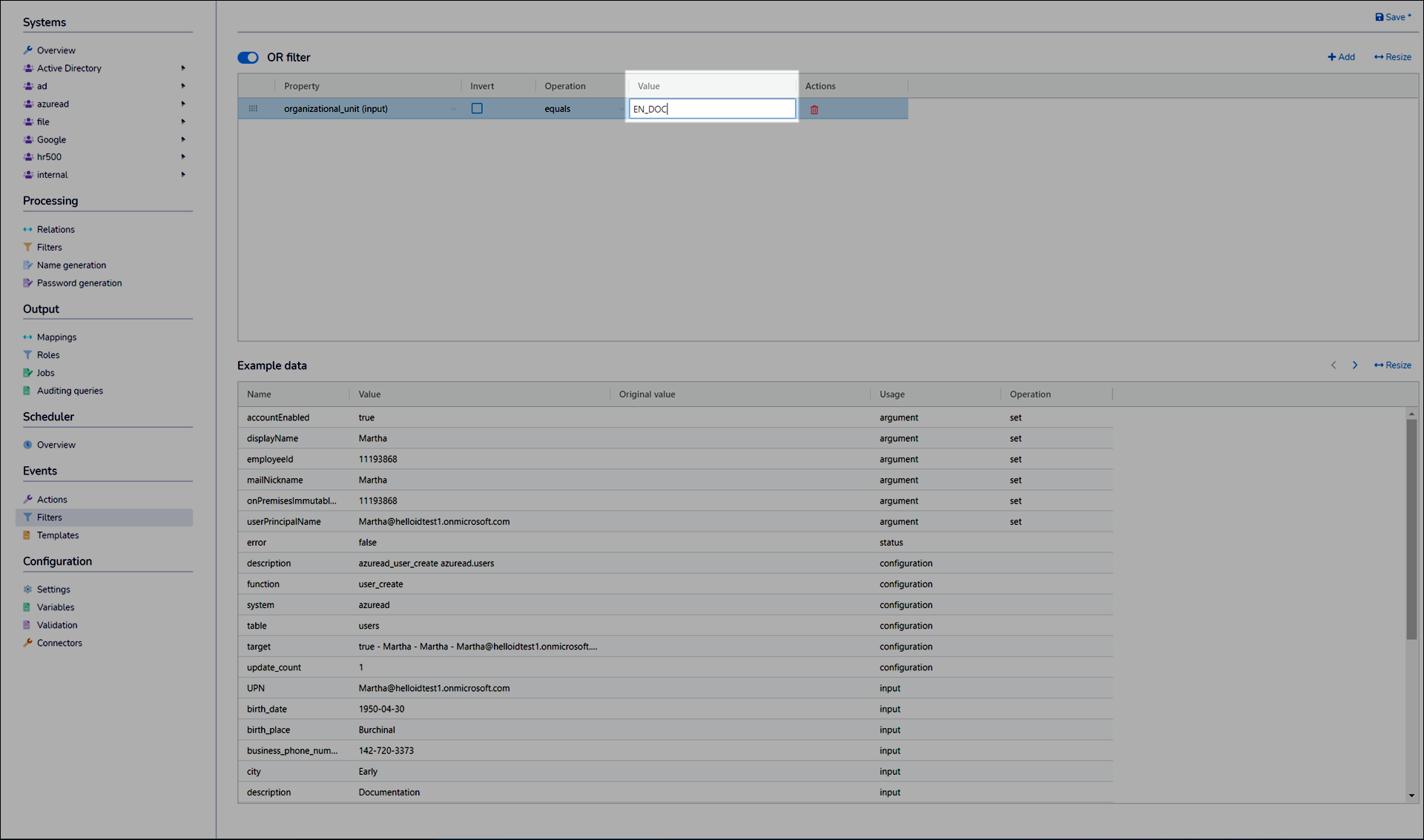Open Password generation page

click(79, 283)
